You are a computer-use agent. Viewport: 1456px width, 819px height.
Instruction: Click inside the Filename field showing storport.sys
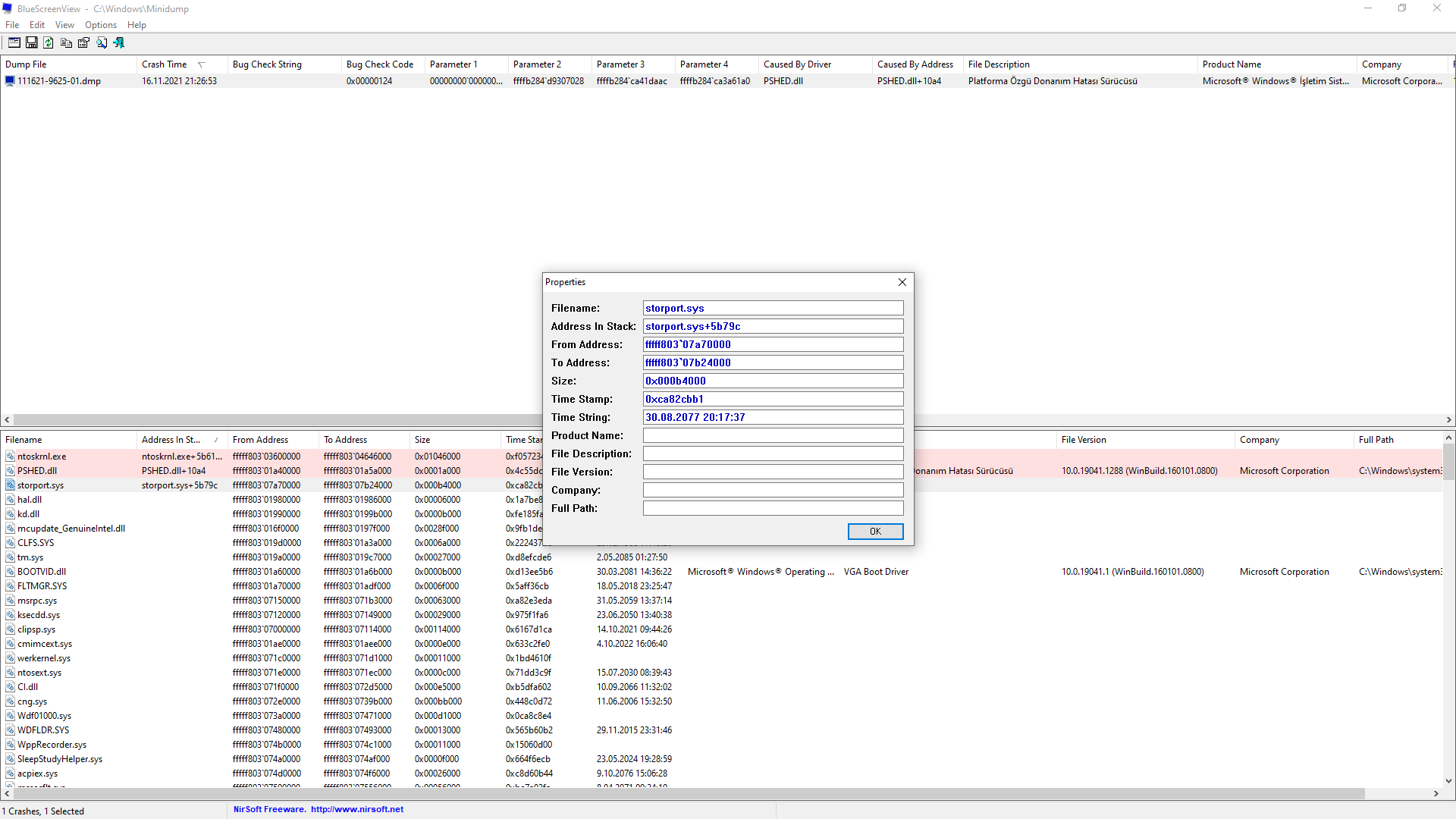tap(772, 308)
